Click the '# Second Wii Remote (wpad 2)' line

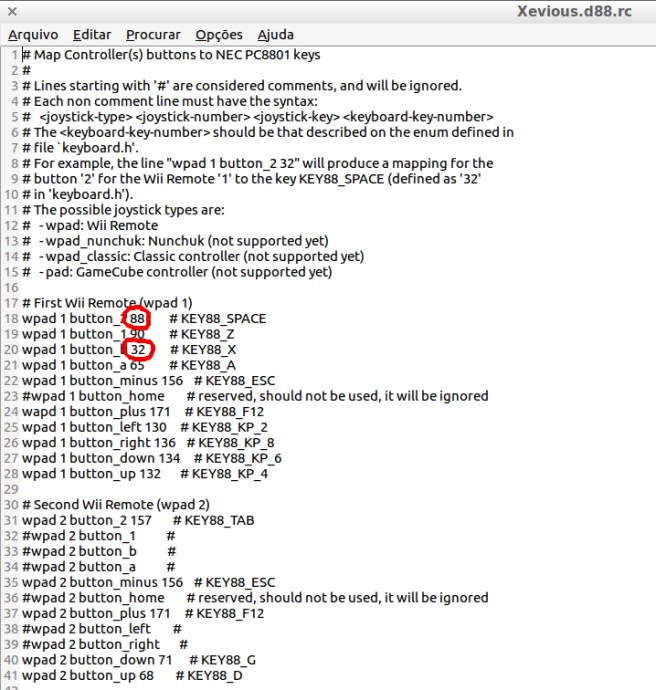click(116, 505)
